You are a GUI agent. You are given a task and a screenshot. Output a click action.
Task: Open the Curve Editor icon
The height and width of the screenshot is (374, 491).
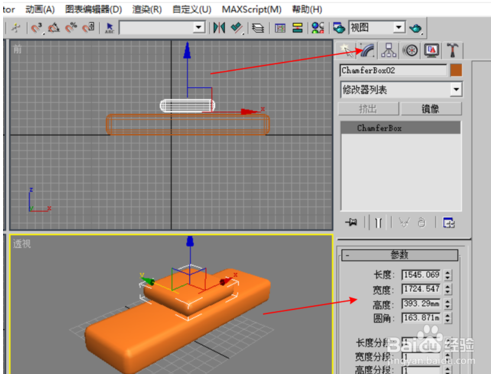280,28
